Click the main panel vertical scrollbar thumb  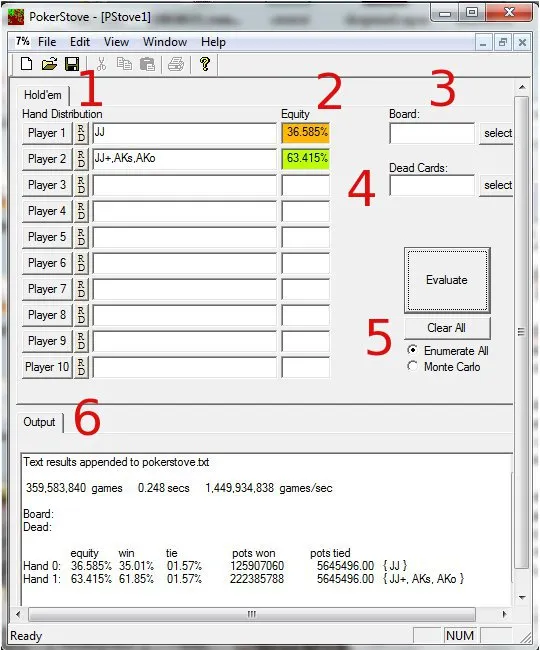[522, 332]
